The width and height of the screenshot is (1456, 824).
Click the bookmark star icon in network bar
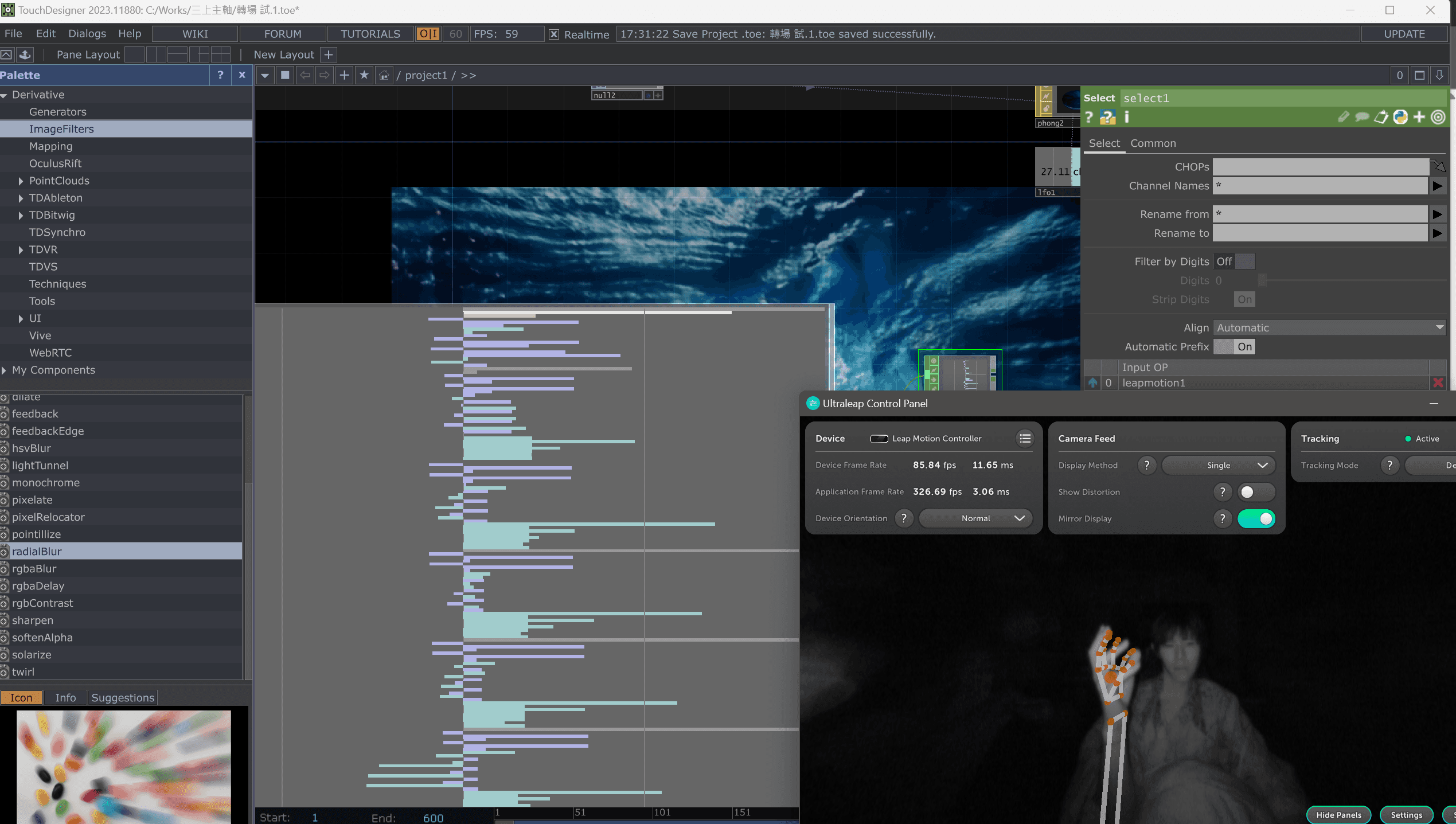pyautogui.click(x=364, y=75)
